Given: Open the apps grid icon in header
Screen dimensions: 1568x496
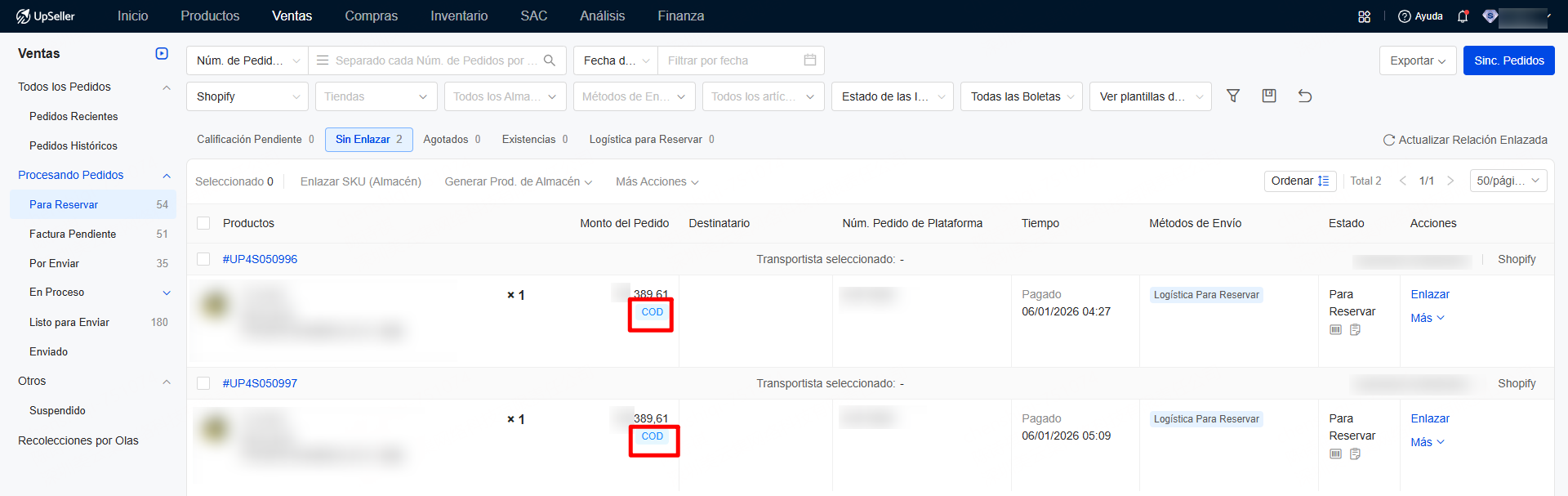Looking at the screenshot, I should coord(1364,16).
